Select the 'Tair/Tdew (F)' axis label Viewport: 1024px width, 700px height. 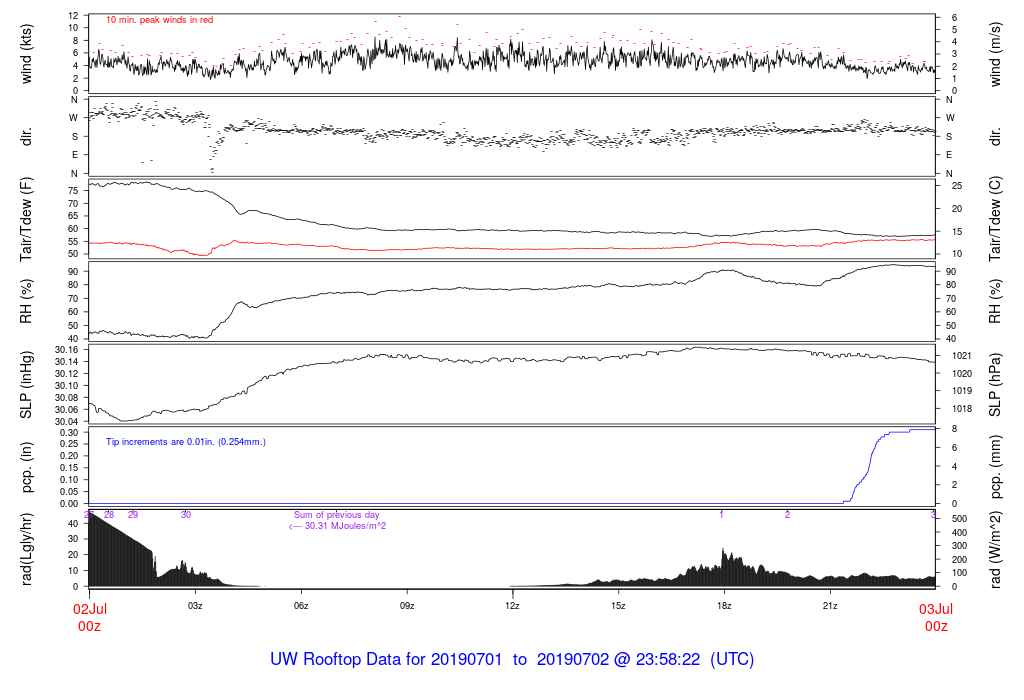click(x=26, y=219)
